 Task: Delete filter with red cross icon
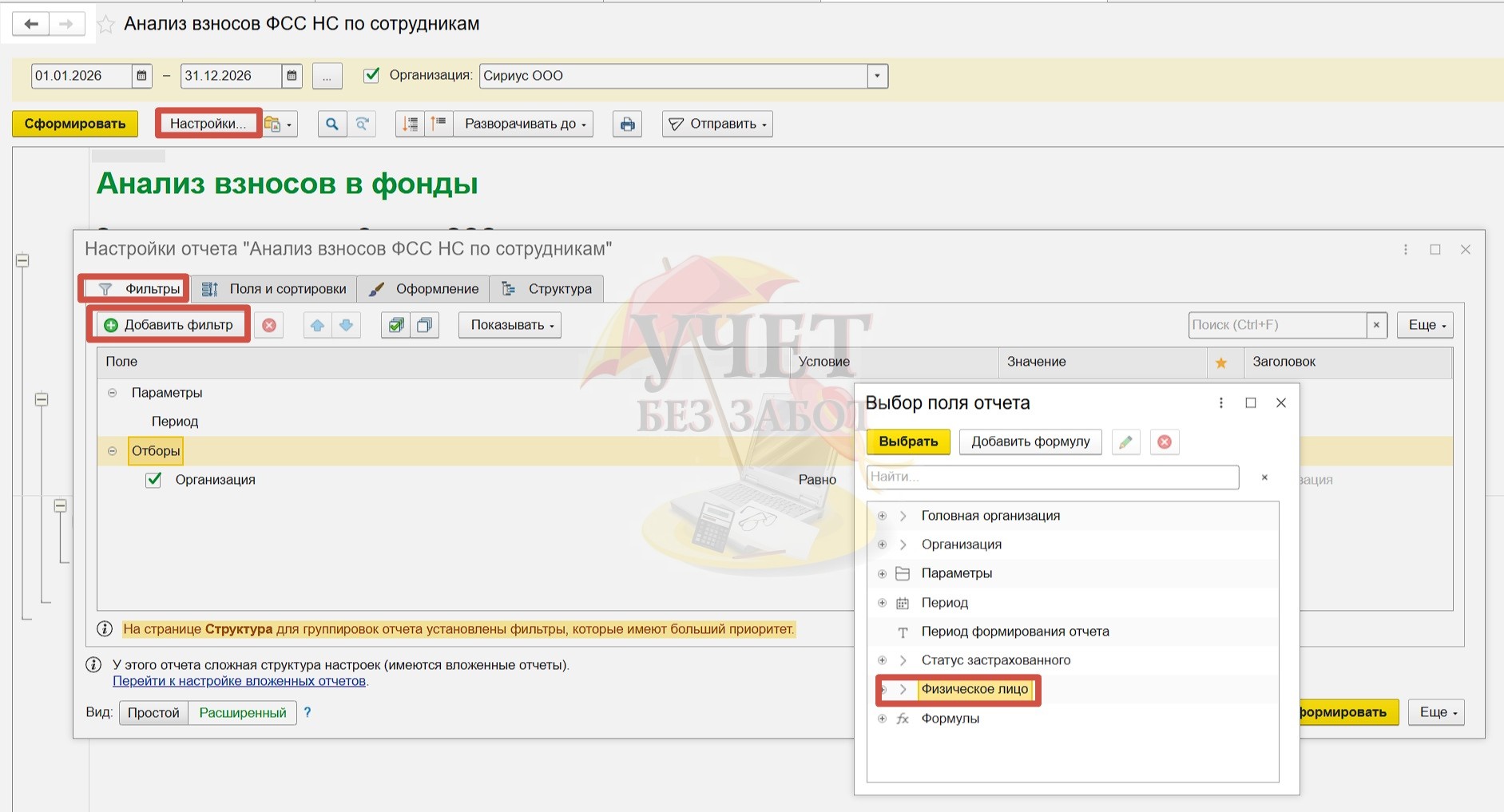(x=270, y=325)
